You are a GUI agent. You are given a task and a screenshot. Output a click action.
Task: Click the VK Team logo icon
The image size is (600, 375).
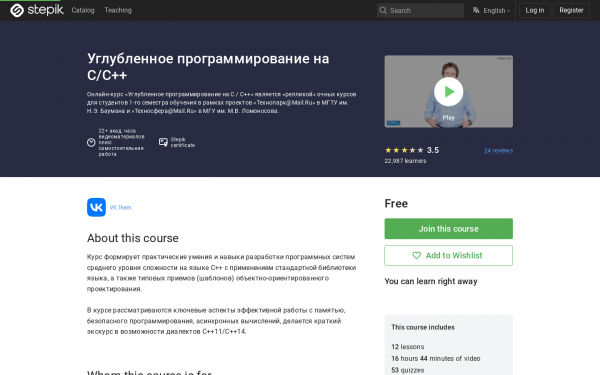96,207
